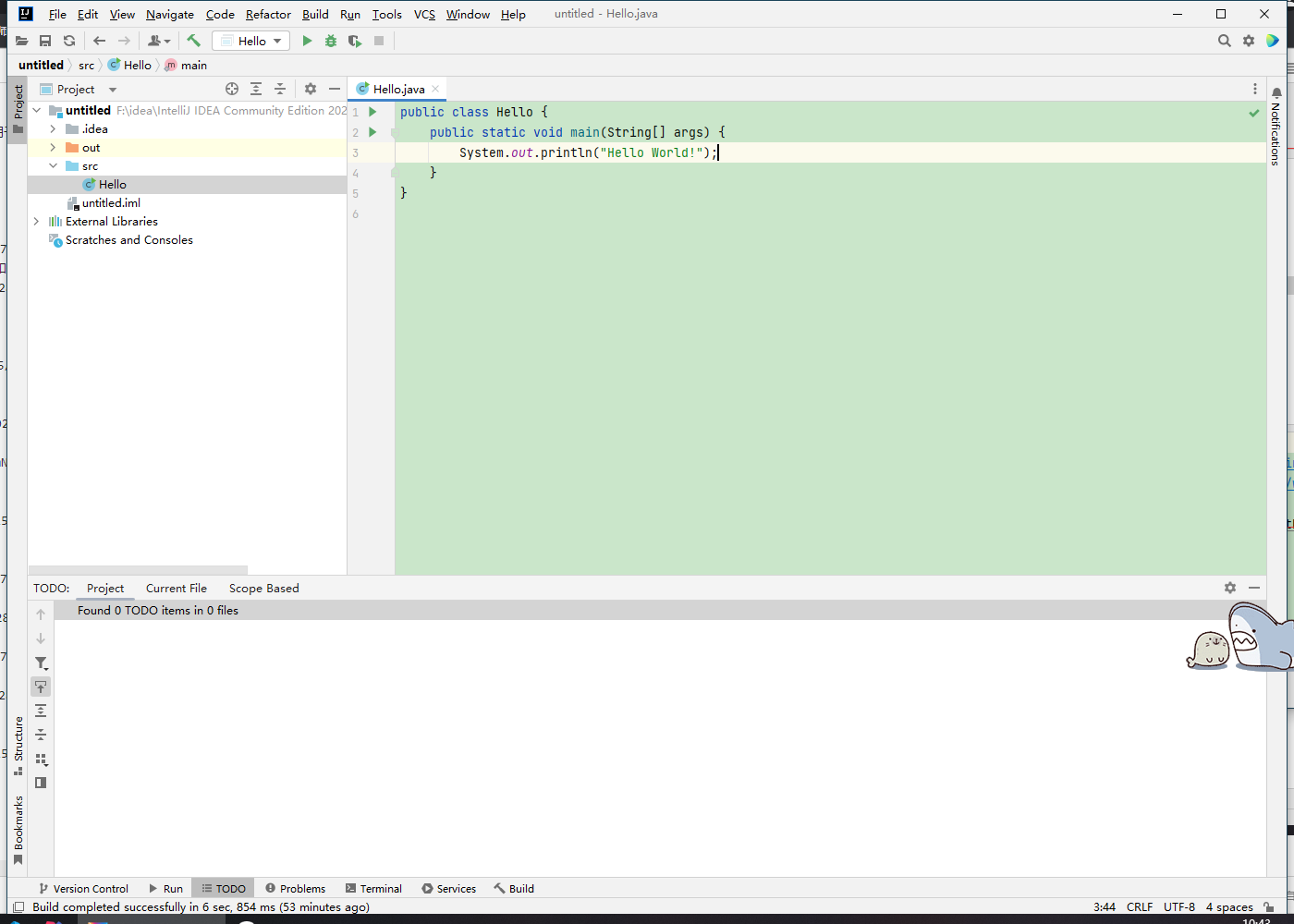Screen dimensions: 1294x924
Task: Open the VCS menu
Action: (424, 14)
